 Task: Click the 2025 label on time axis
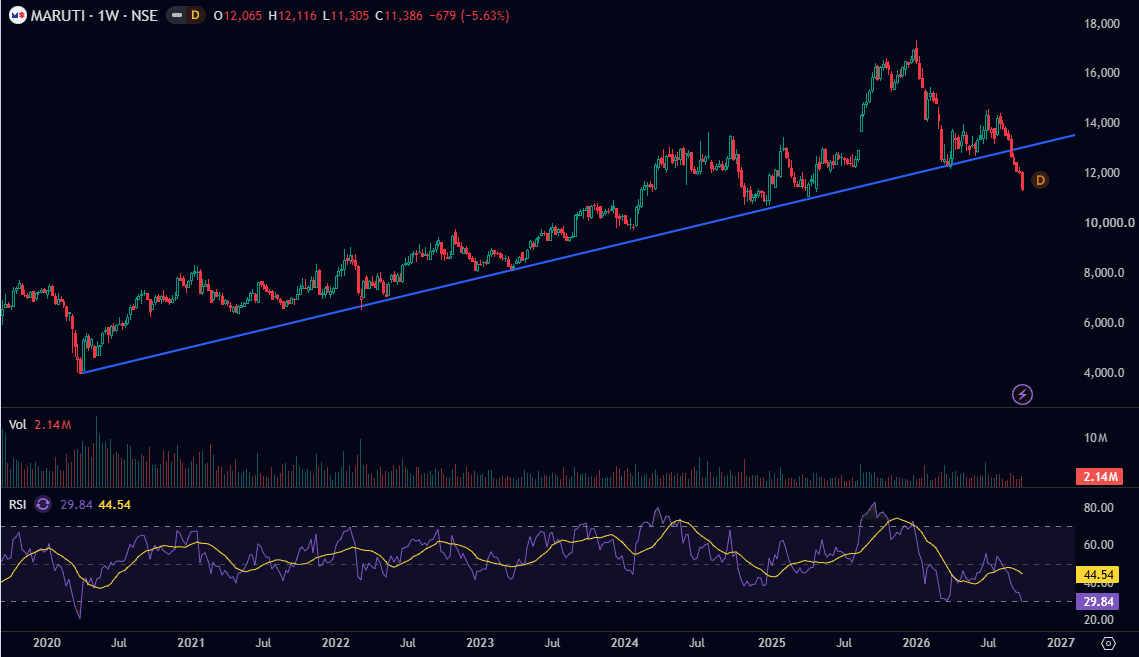click(771, 643)
